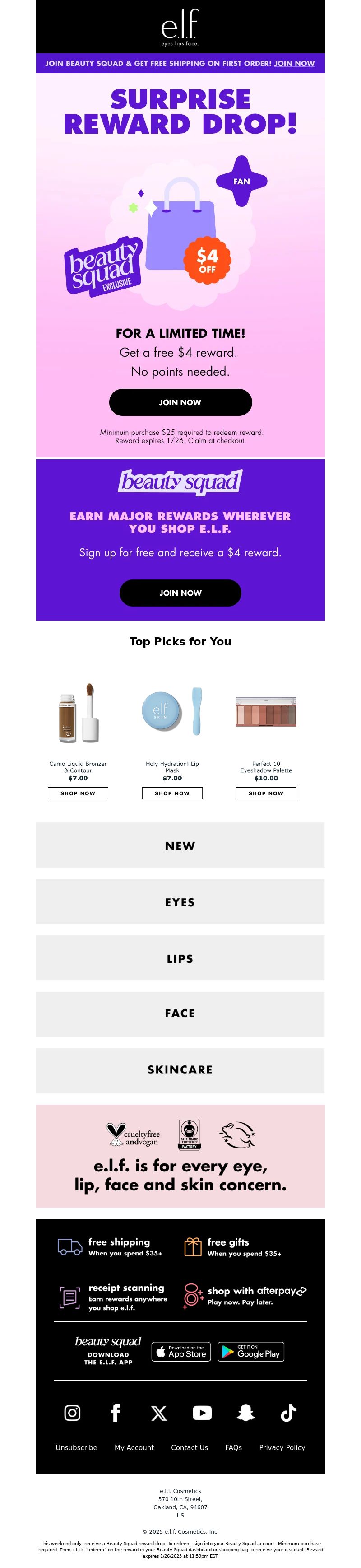The image size is (361, 1568).
Task: Tap the Get it on Google Play badge
Action: (251, 1351)
